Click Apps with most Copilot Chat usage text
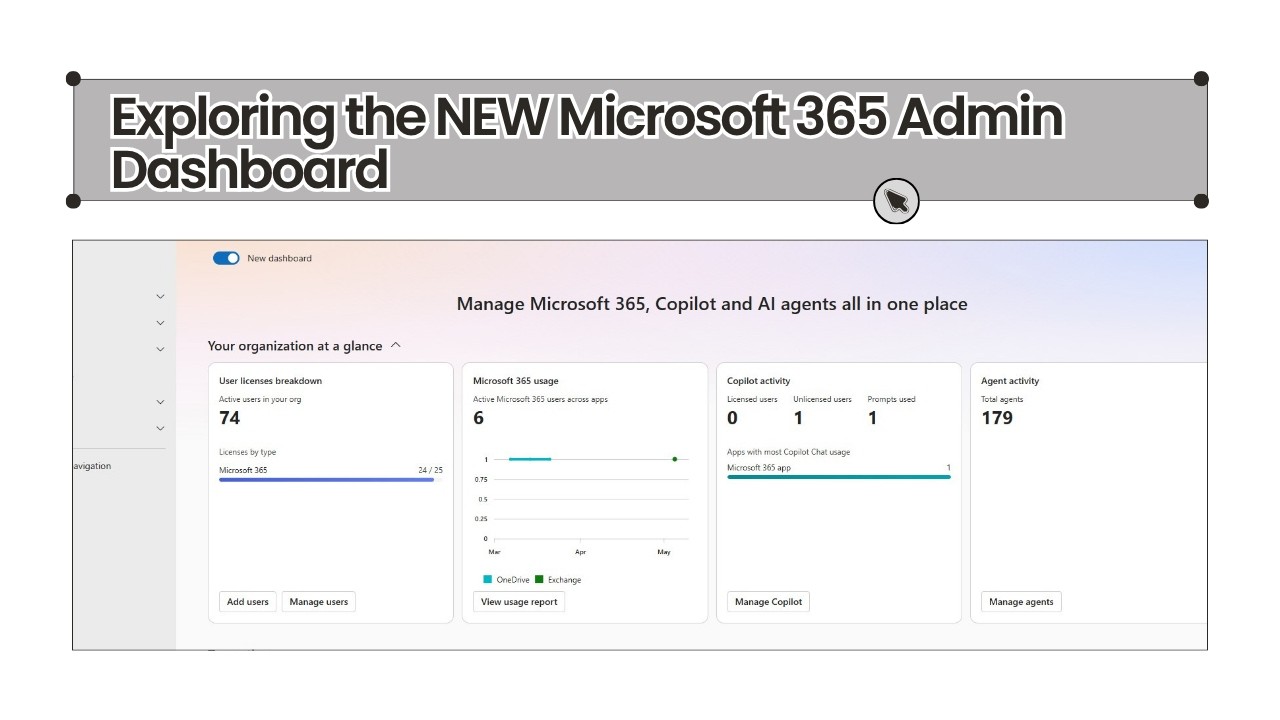The image size is (1280, 720). tap(788, 452)
